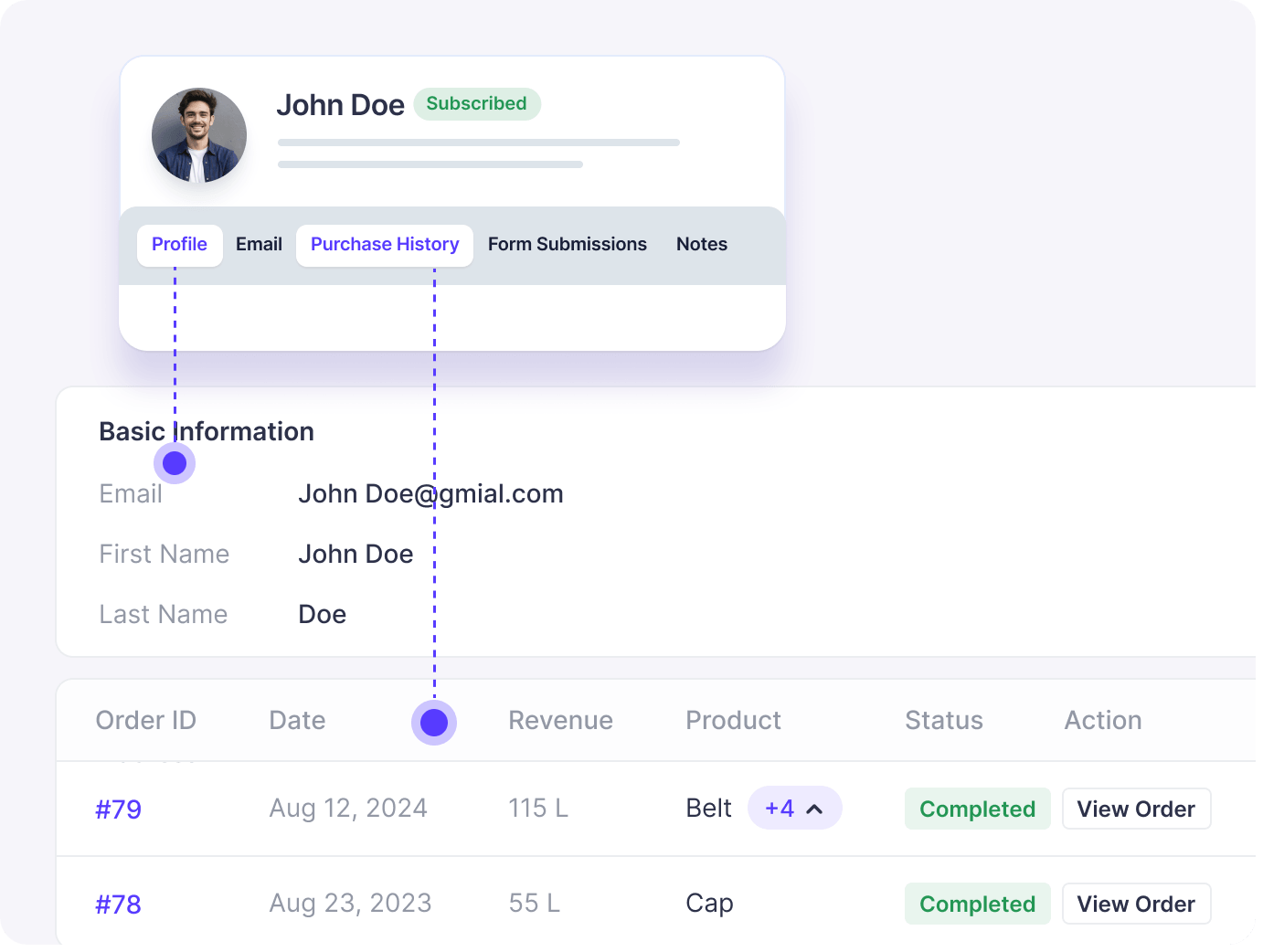
Task: Open order link #78
Action: point(119,904)
